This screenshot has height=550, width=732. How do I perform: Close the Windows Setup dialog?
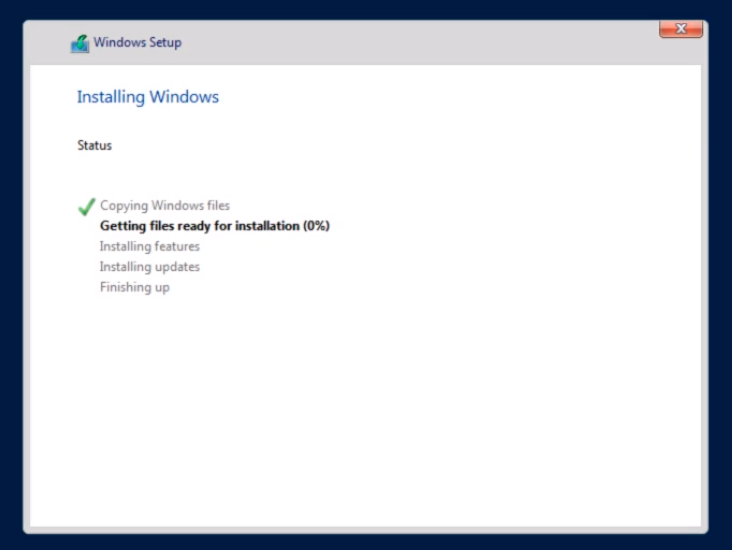tap(681, 29)
